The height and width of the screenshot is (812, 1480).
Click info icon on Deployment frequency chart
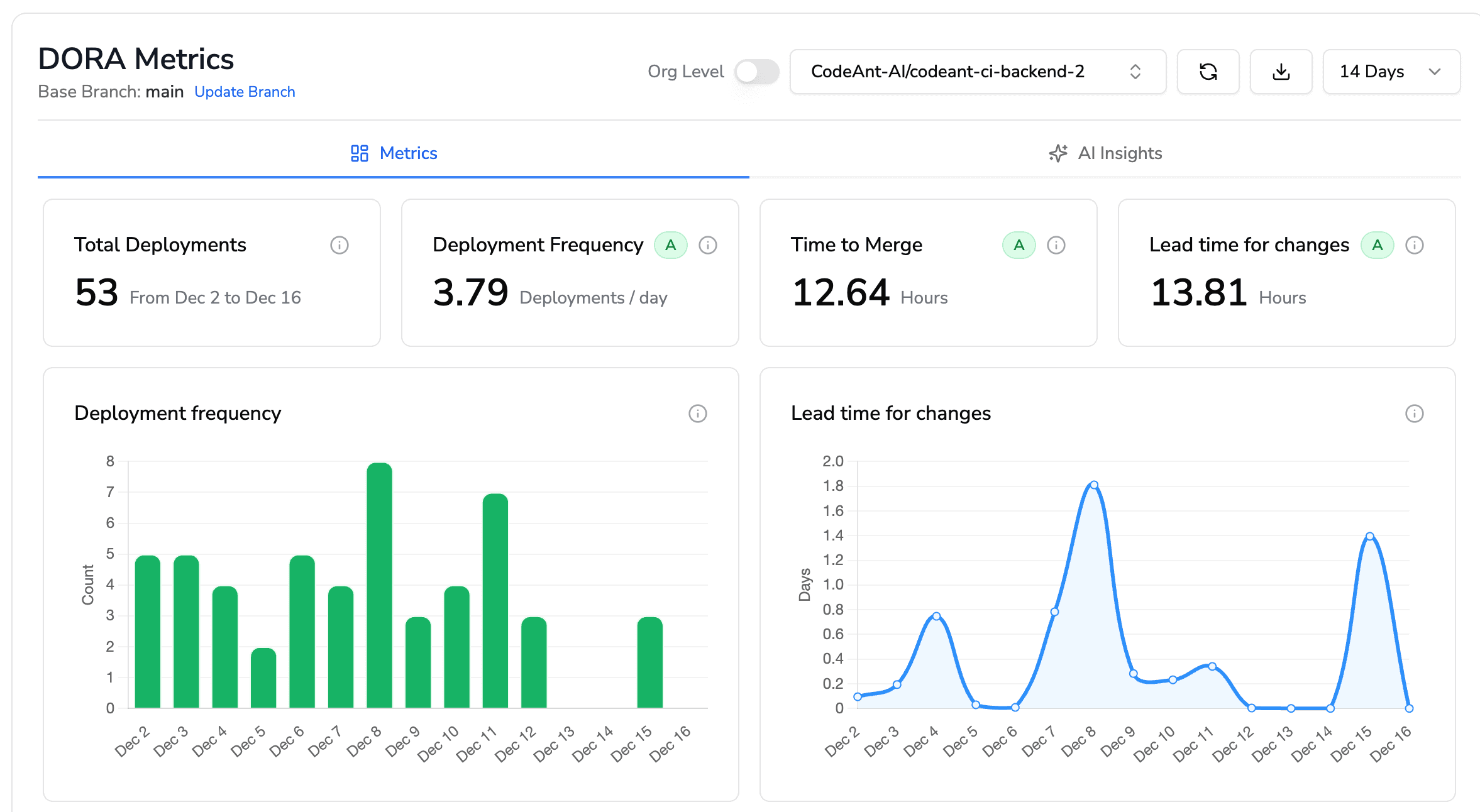click(698, 414)
